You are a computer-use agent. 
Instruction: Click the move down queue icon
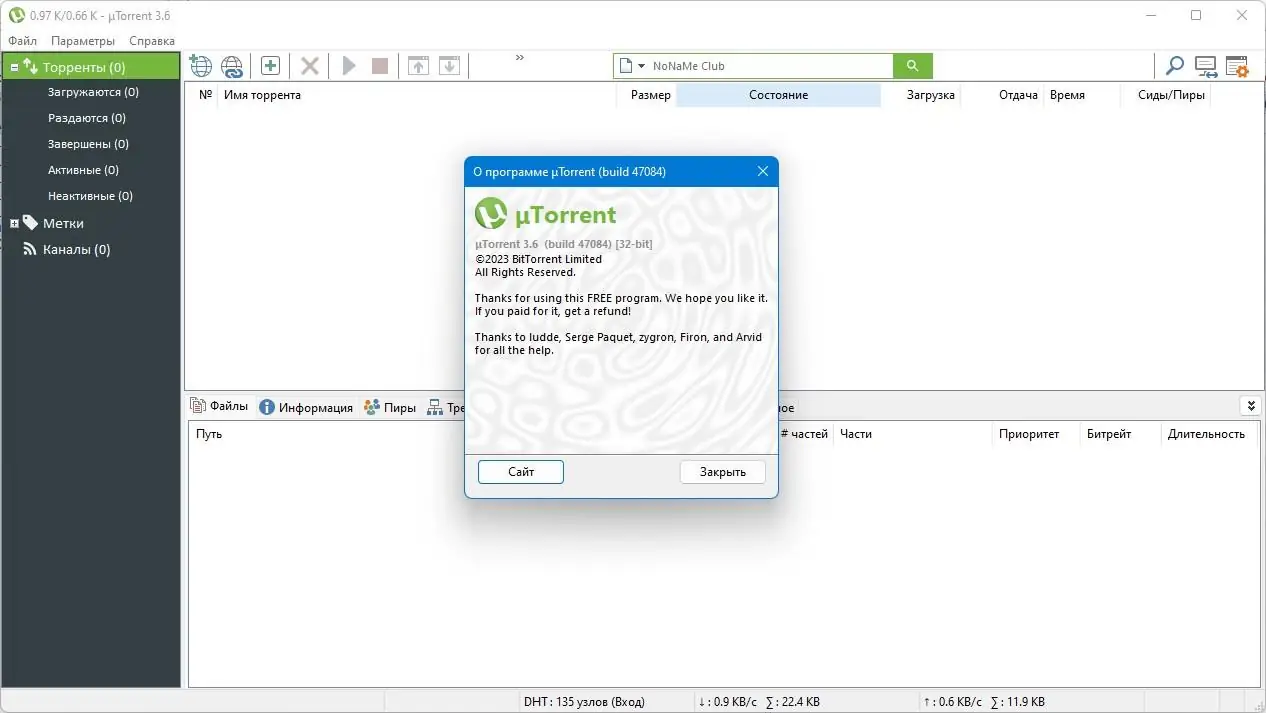click(x=450, y=66)
